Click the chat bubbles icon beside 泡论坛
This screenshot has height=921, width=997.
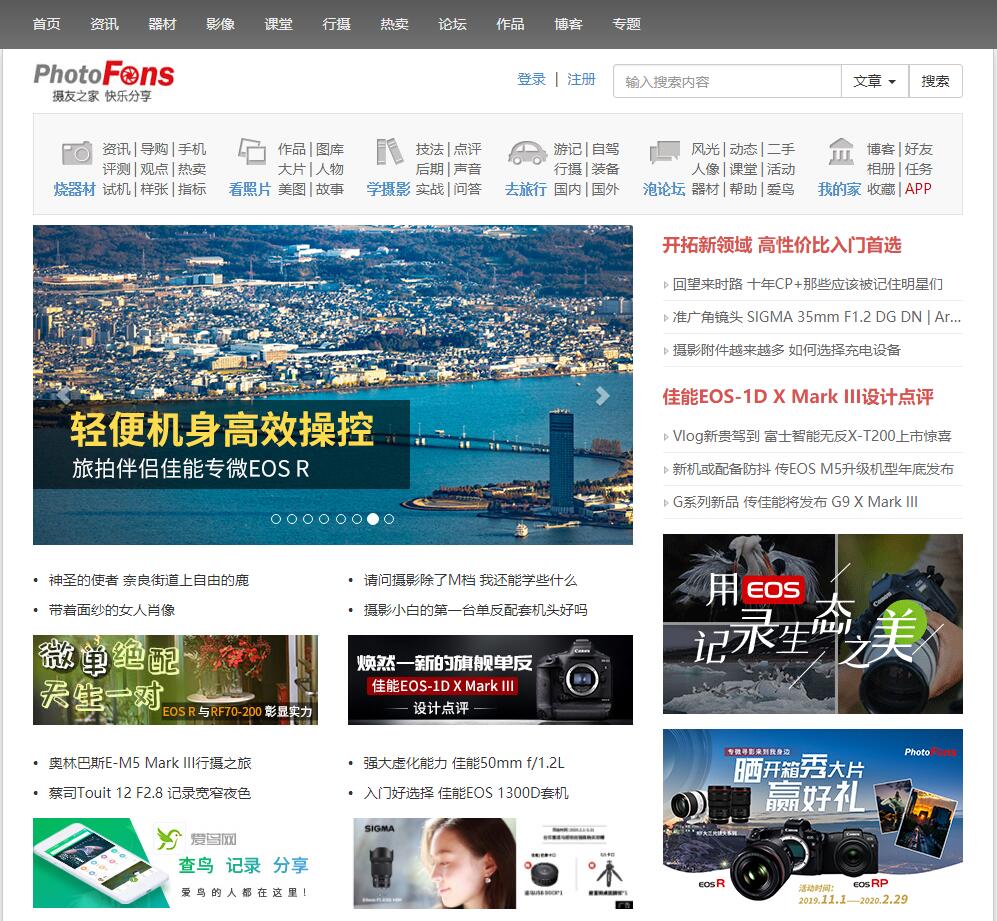[665, 153]
